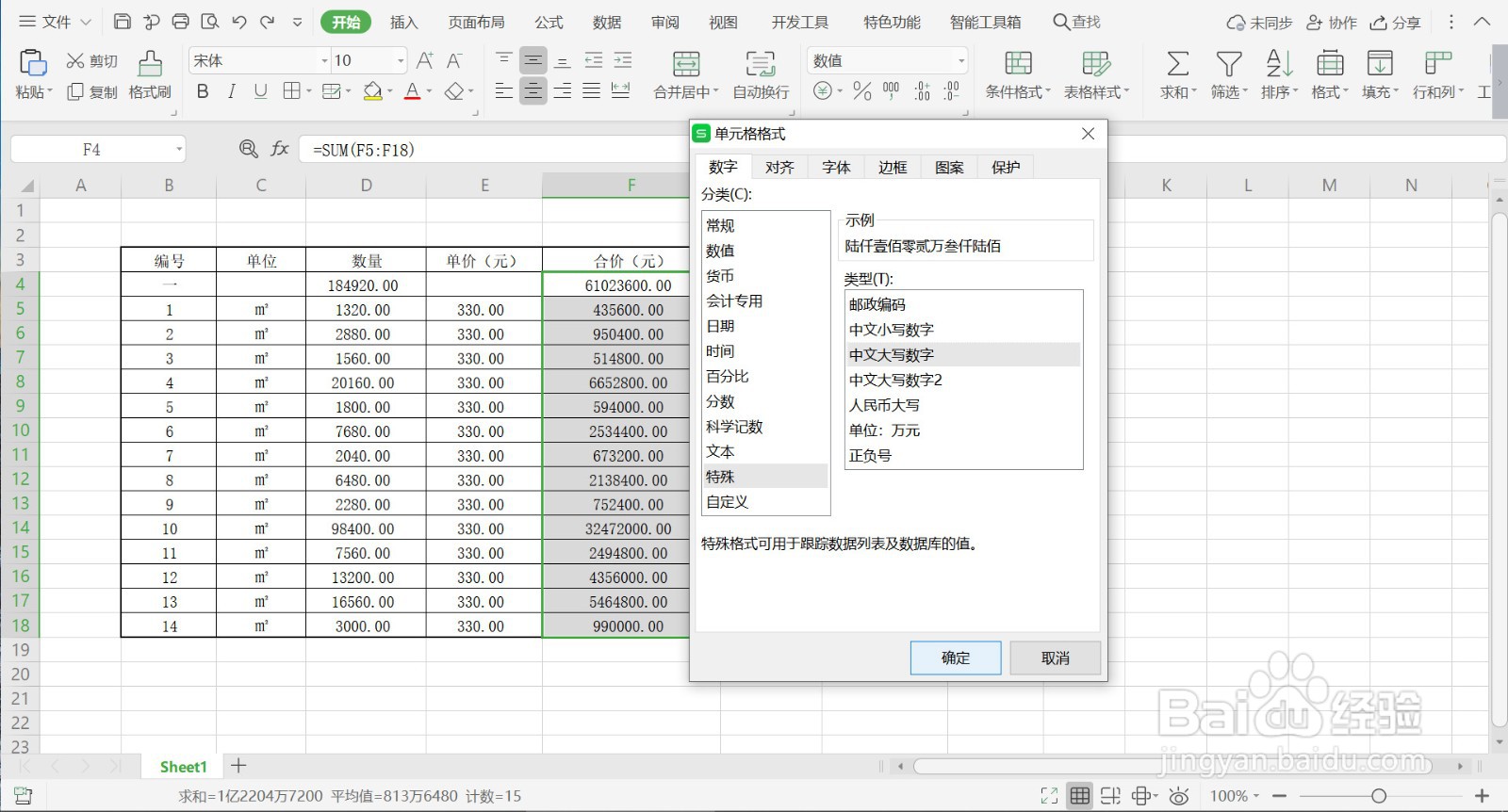
Task: Click the fill color bucket swatch
Action: 372,91
